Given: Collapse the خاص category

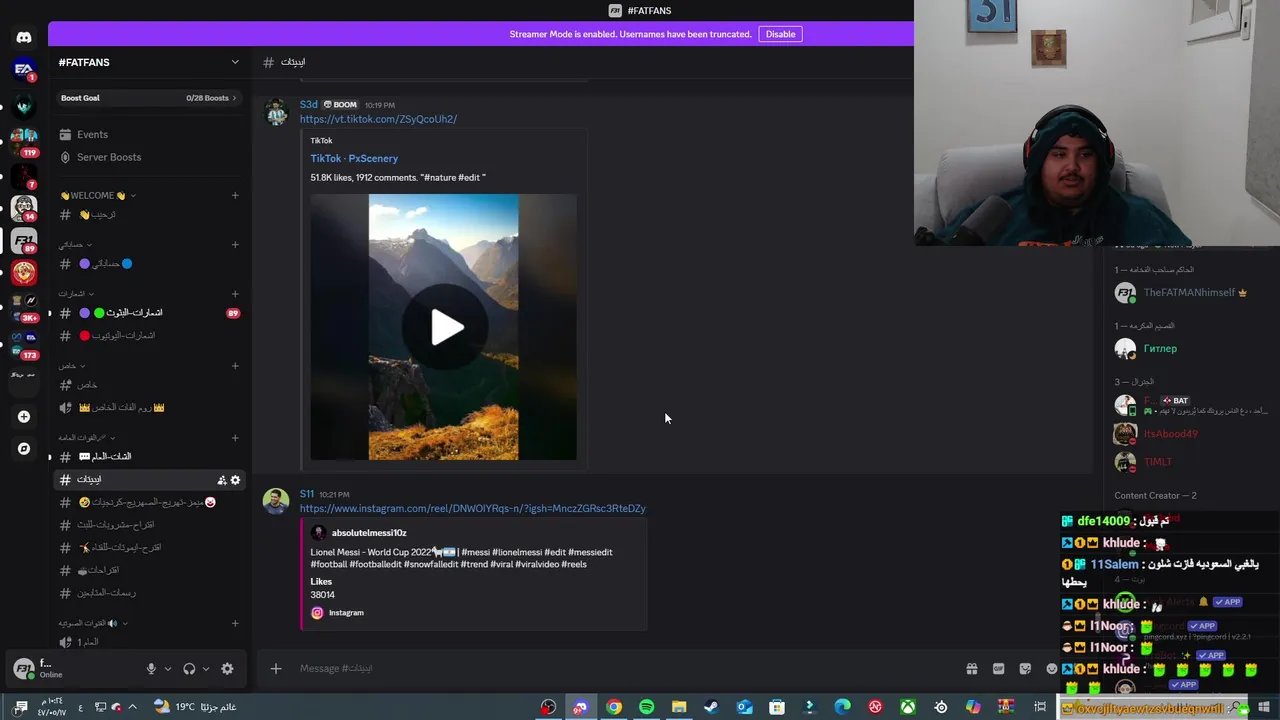Looking at the screenshot, I should click(x=70, y=366).
